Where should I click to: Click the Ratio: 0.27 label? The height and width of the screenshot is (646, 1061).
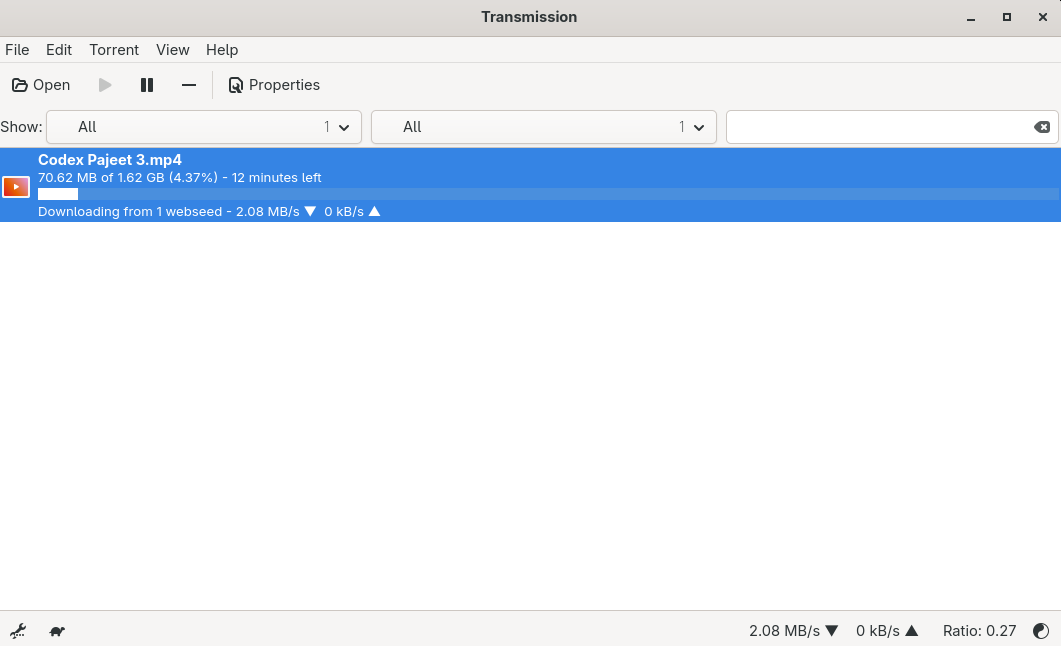point(980,631)
